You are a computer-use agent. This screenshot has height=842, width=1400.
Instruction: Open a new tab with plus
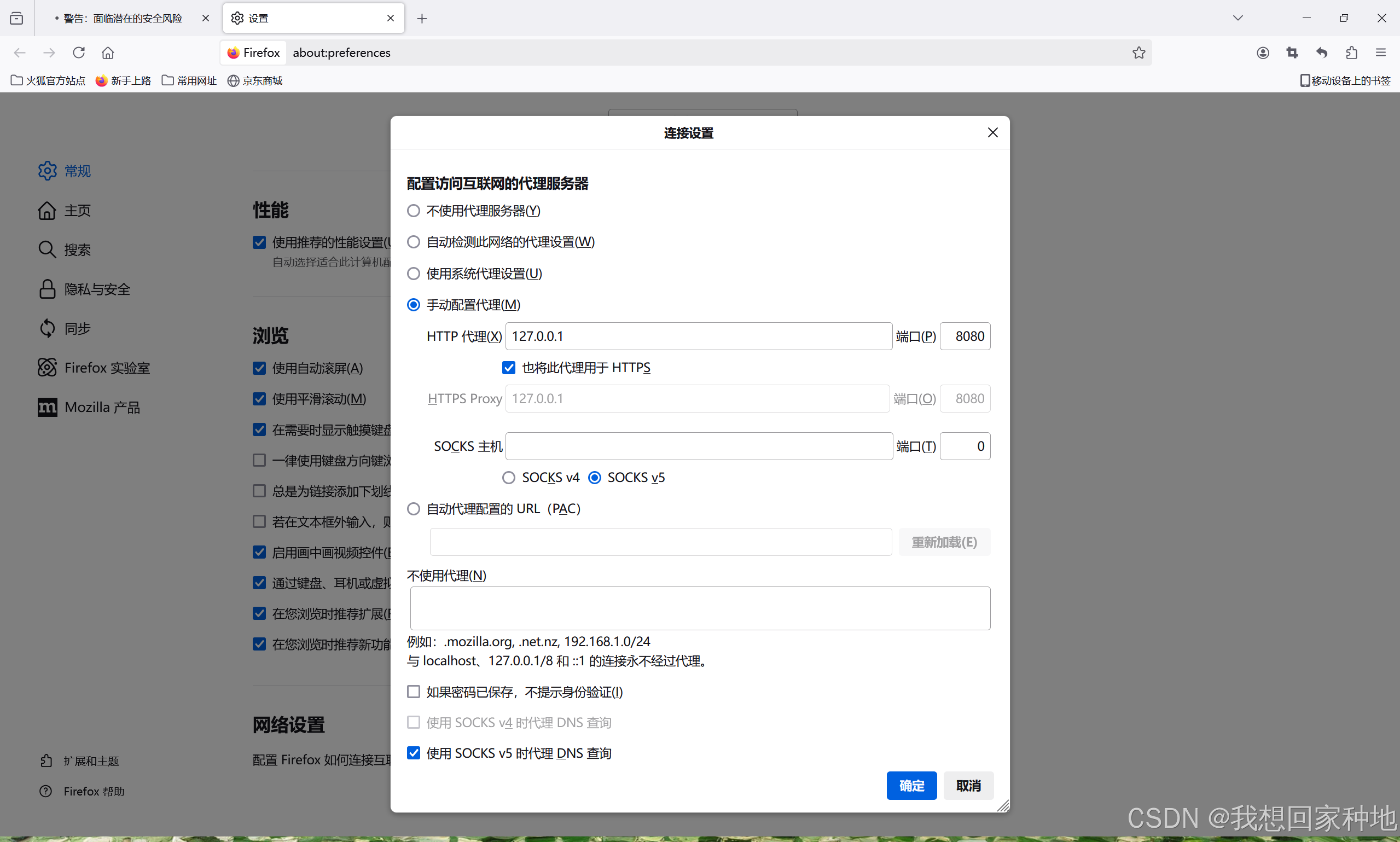pos(422,19)
